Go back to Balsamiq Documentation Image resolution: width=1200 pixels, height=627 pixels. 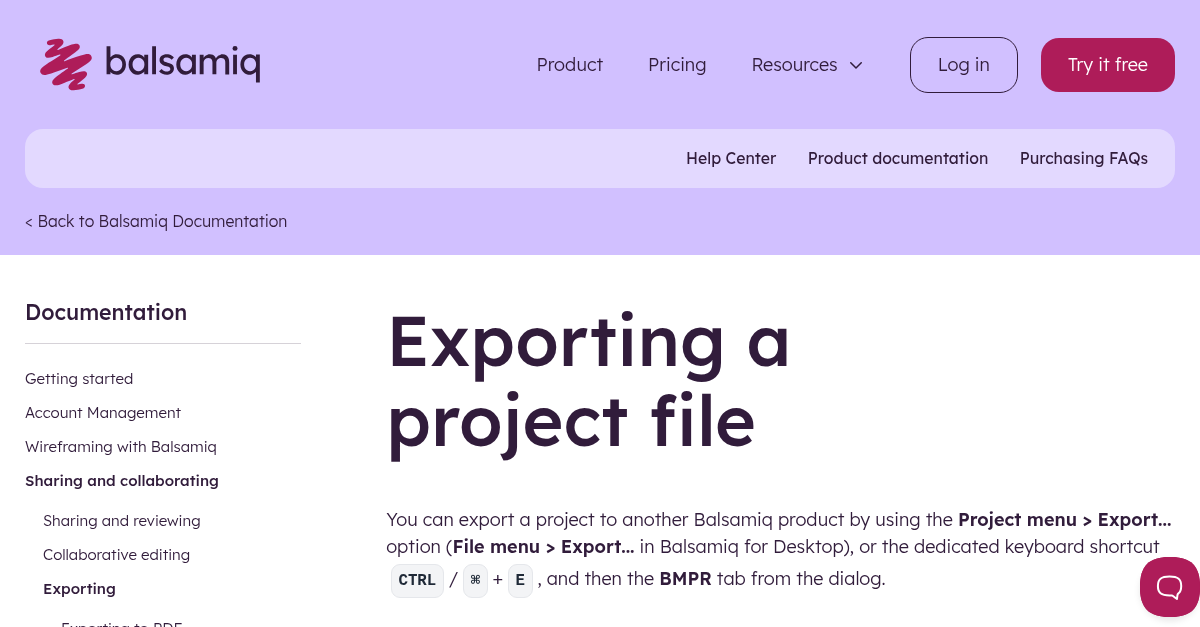tap(156, 221)
